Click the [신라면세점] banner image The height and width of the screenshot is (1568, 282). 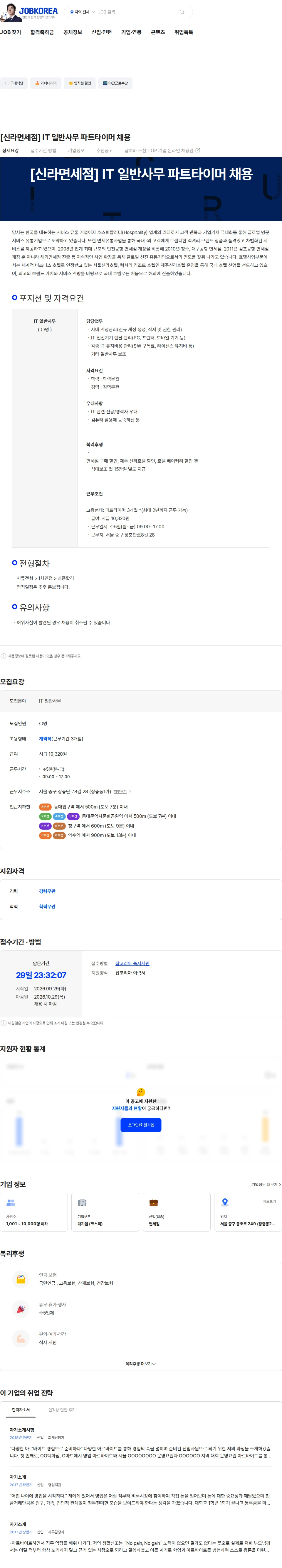coord(141,189)
